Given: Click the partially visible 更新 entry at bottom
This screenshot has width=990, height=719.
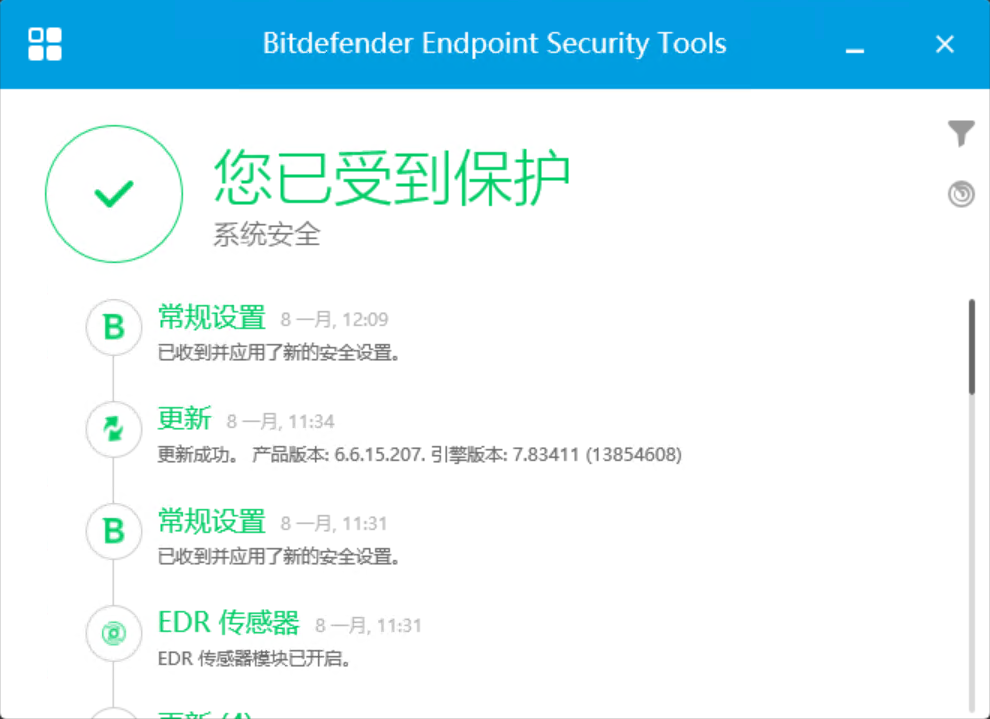Looking at the screenshot, I should click(x=205, y=714).
